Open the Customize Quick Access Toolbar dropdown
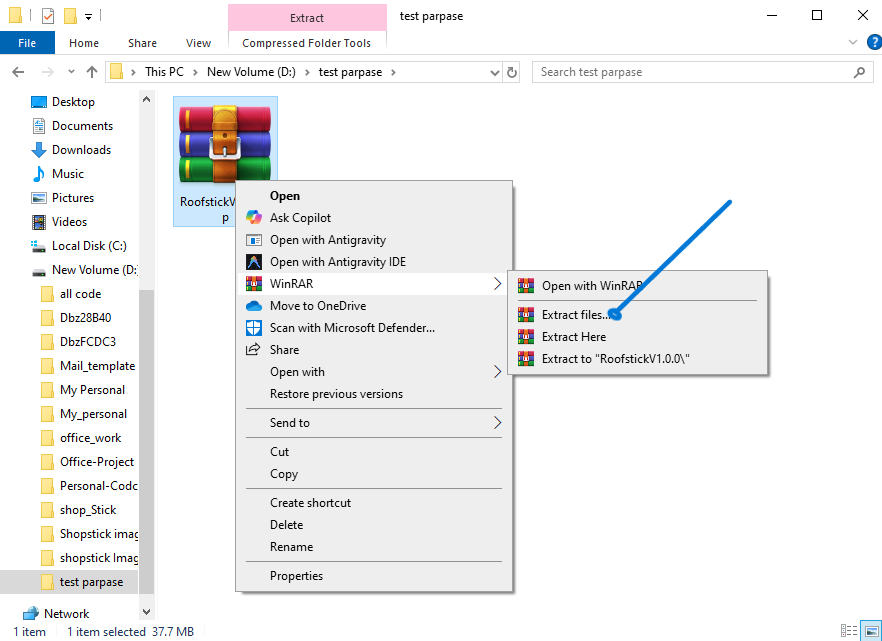This screenshot has height=641, width=882. click(88, 17)
